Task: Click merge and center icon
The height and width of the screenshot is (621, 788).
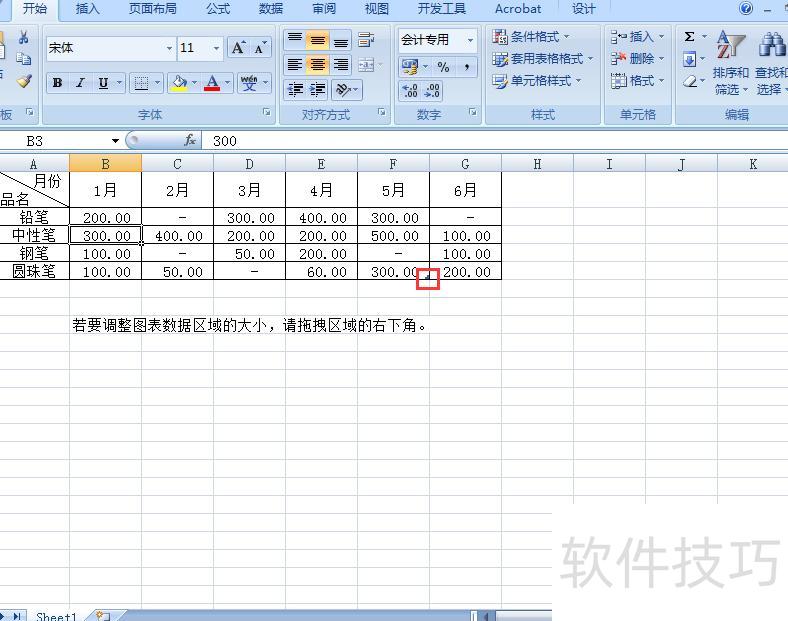Action: coord(366,64)
